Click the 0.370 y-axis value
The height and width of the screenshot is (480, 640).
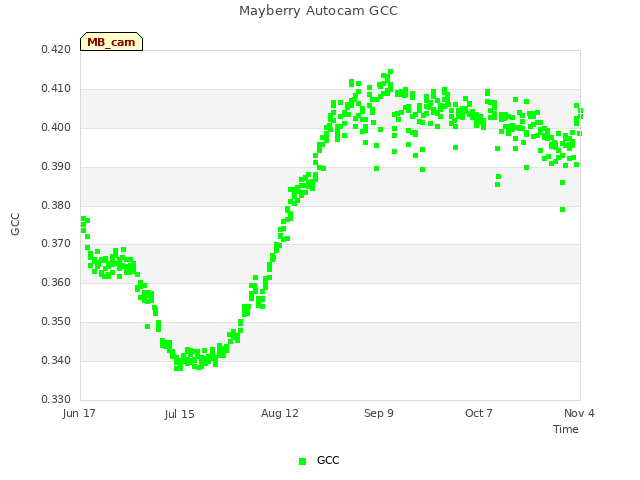pyautogui.click(x=56, y=244)
